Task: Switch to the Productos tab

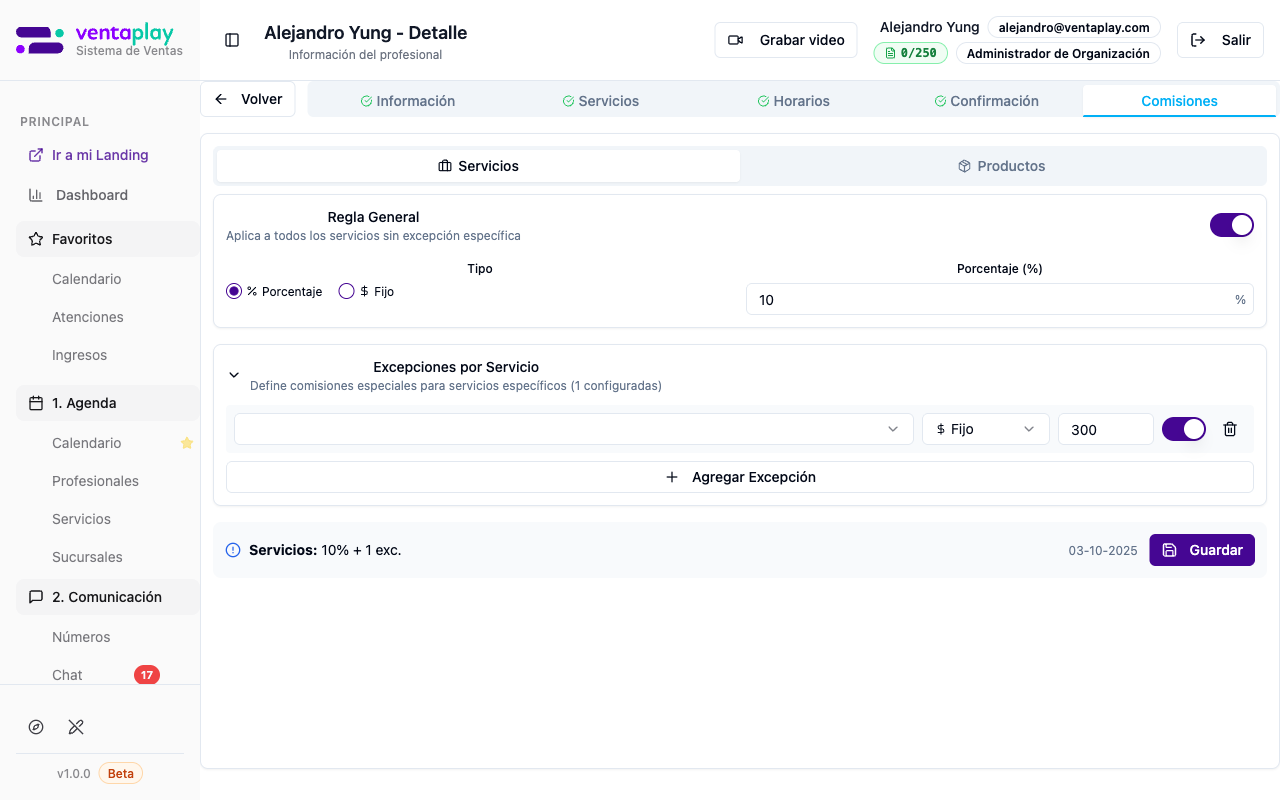Action: pos(1002,166)
